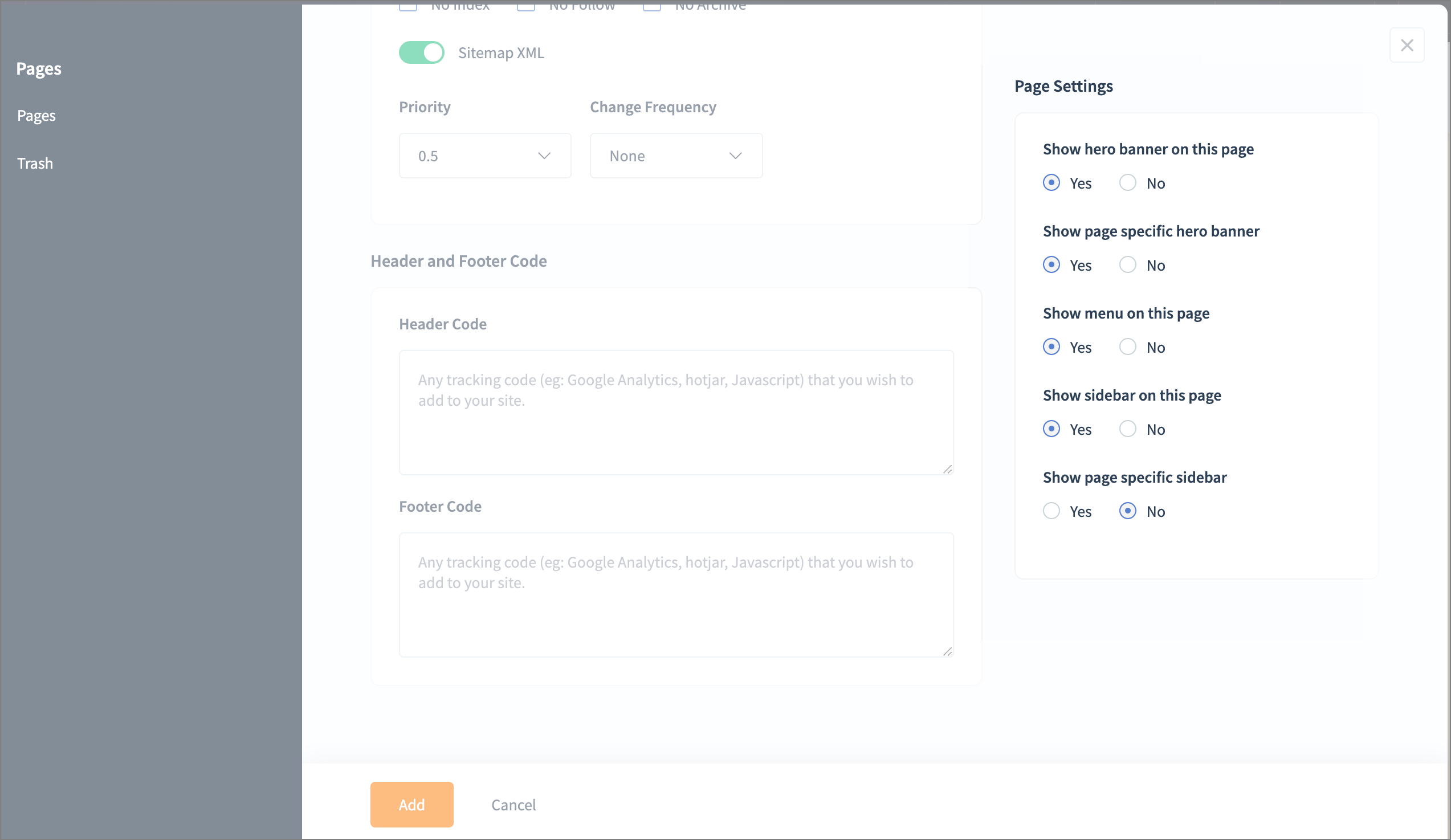The height and width of the screenshot is (840, 1451).
Task: Click into the Header Code textarea
Action: point(675,412)
